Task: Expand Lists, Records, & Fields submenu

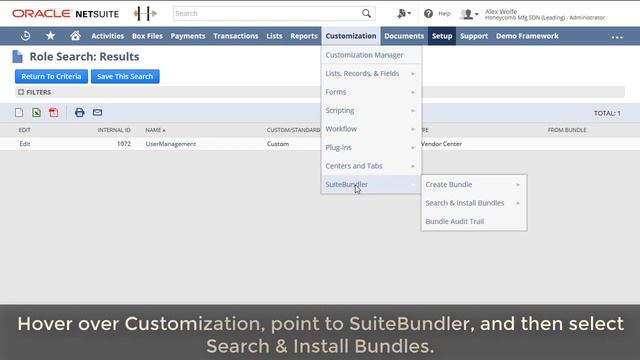Action: (x=370, y=73)
